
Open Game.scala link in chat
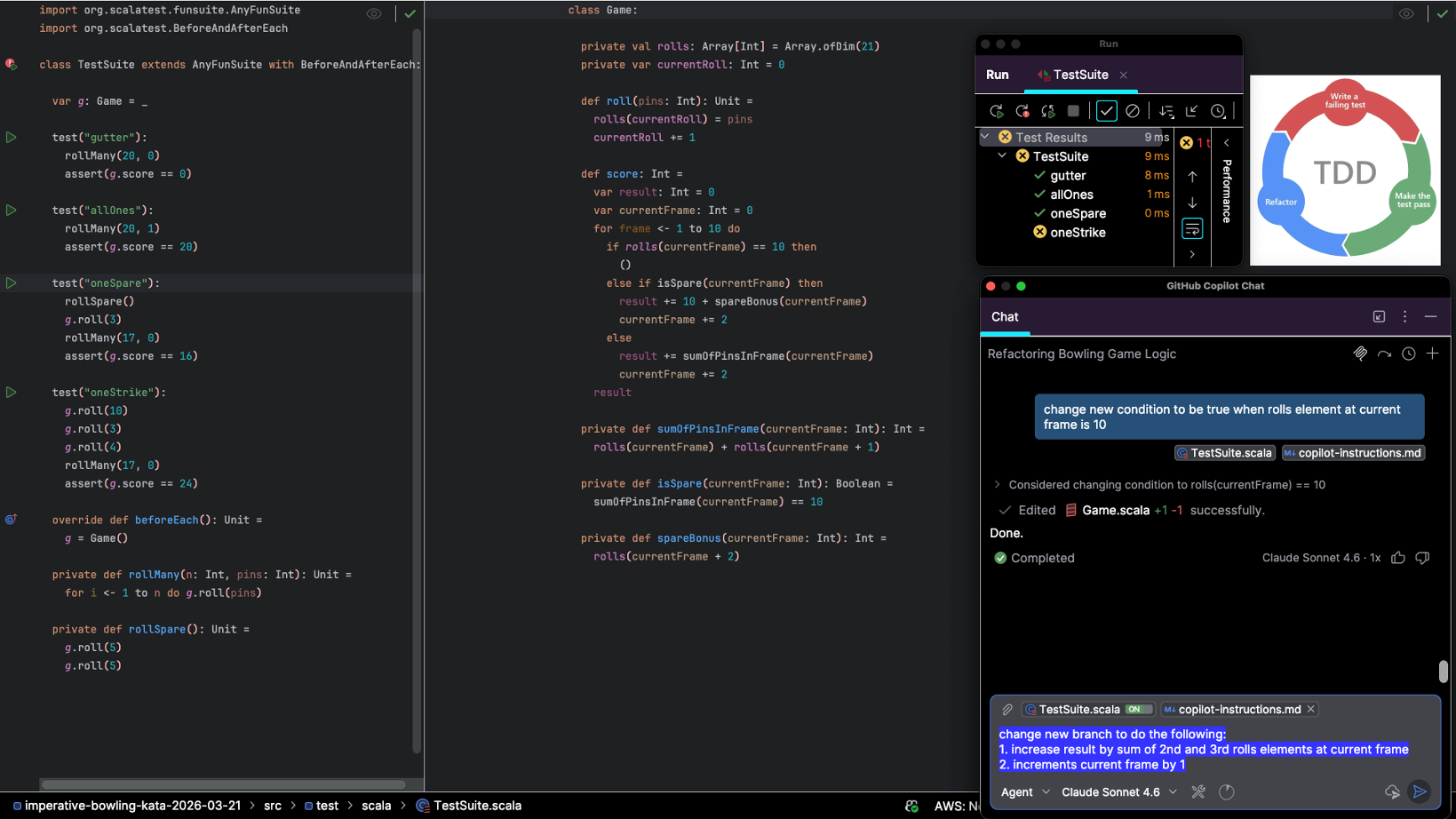click(x=1115, y=510)
